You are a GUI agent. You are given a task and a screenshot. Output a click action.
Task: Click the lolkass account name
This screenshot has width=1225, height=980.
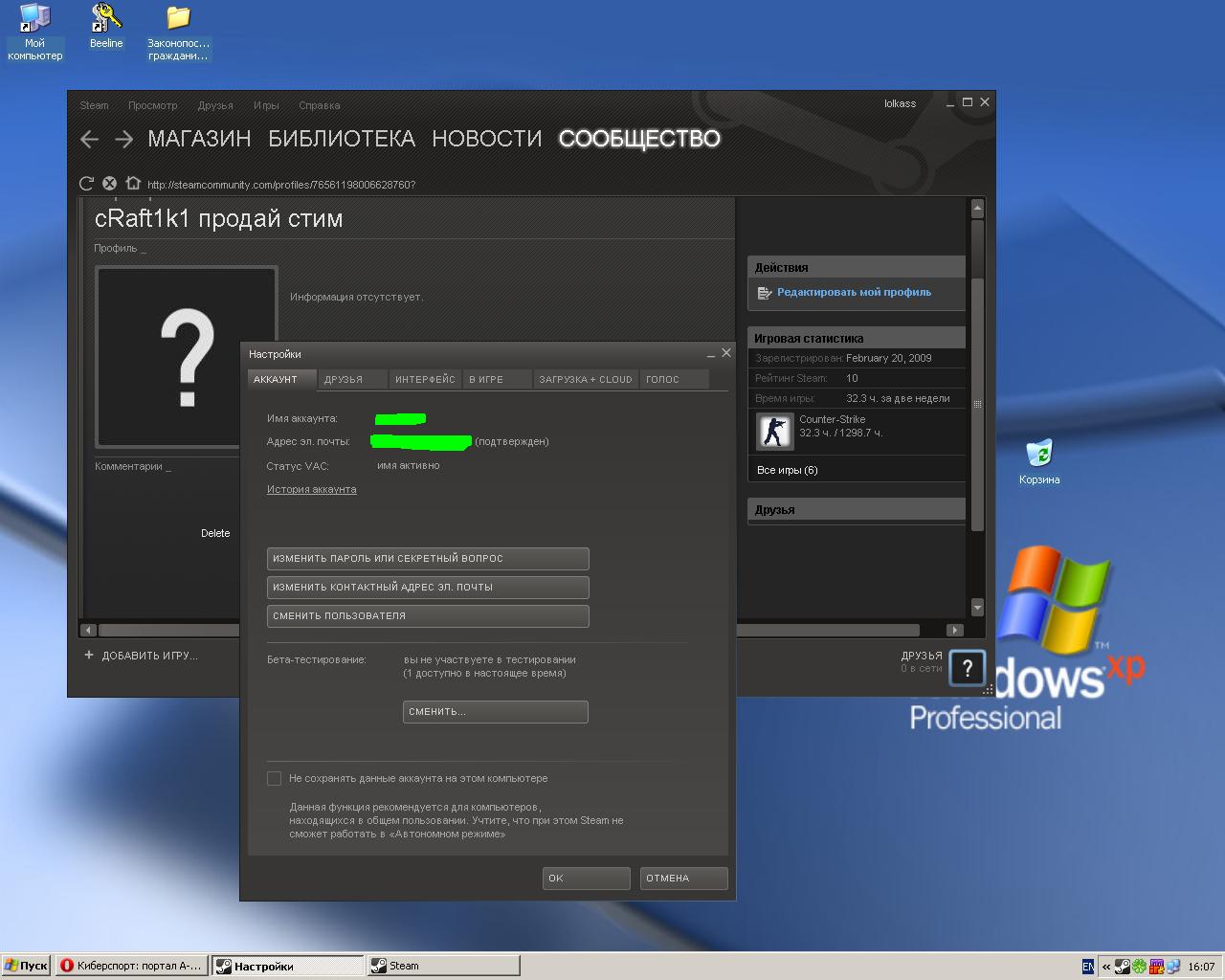[900, 103]
